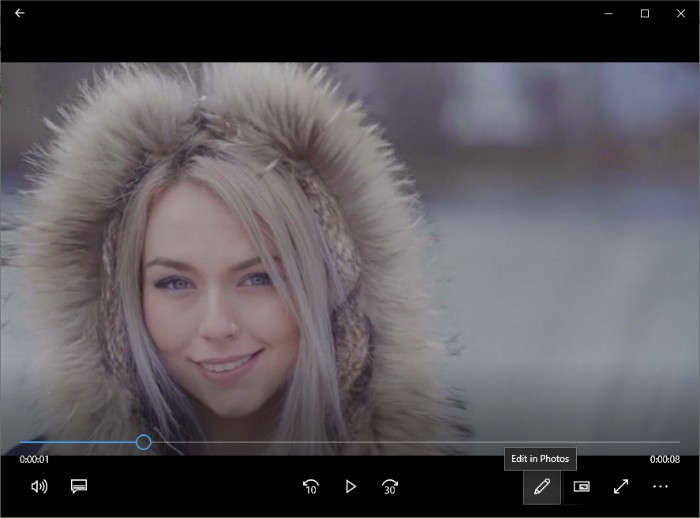
Task: Seek to the middle of the timeline
Action: tap(350, 442)
